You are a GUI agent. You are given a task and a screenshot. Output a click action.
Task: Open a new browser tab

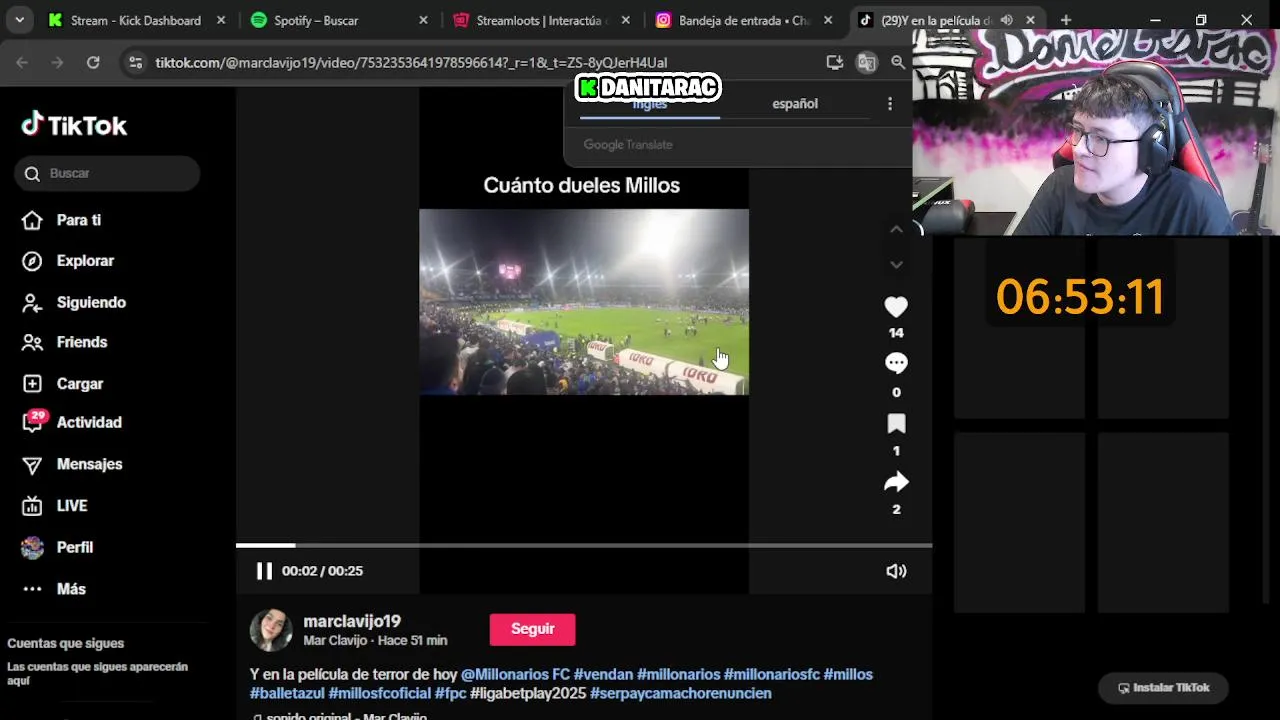[1066, 20]
